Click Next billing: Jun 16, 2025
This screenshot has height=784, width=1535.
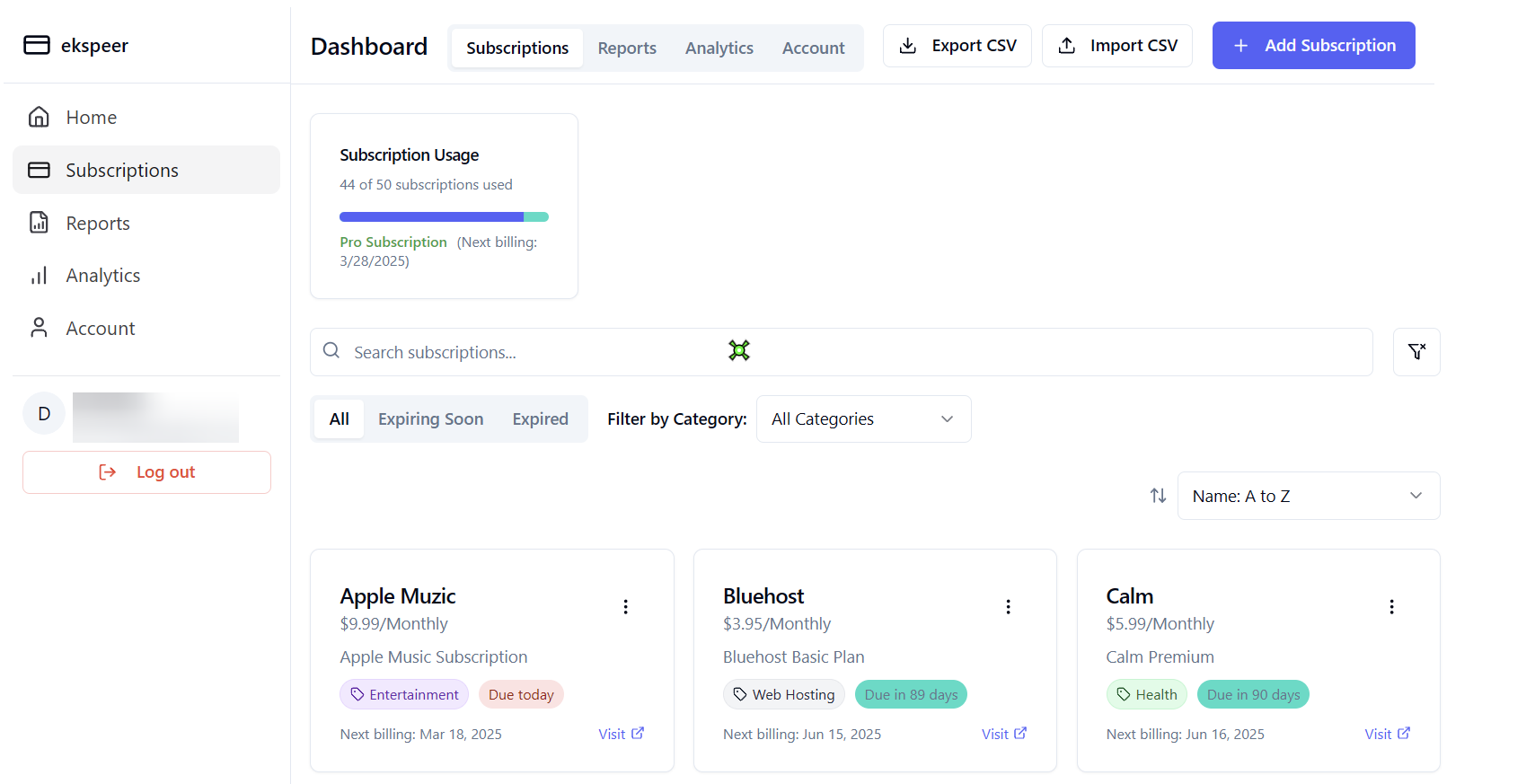click(x=1186, y=735)
